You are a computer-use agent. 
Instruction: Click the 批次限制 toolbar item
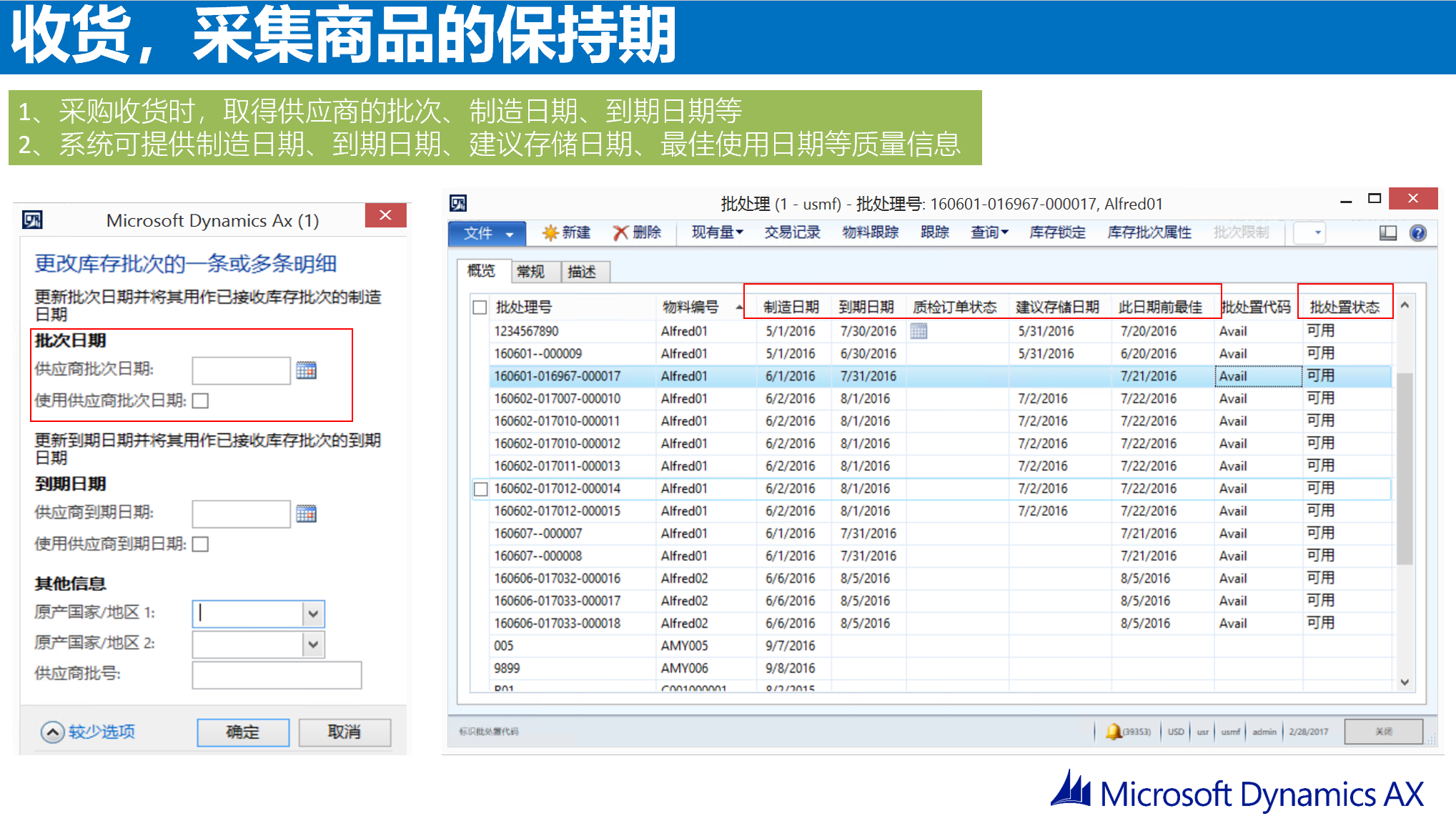point(1241,232)
